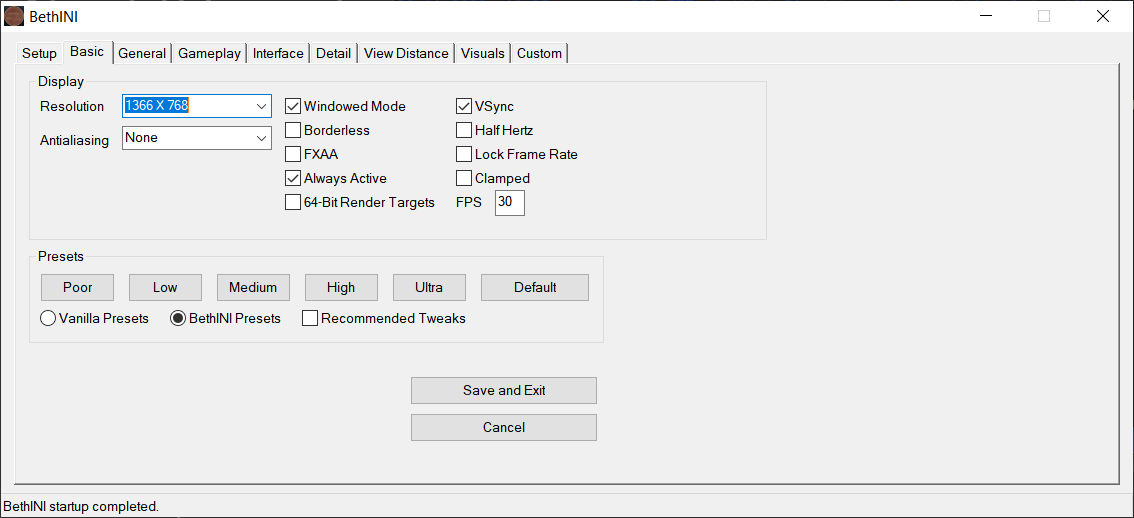Expand the Antialiasing dropdown
This screenshot has width=1134, height=518.
(262, 137)
